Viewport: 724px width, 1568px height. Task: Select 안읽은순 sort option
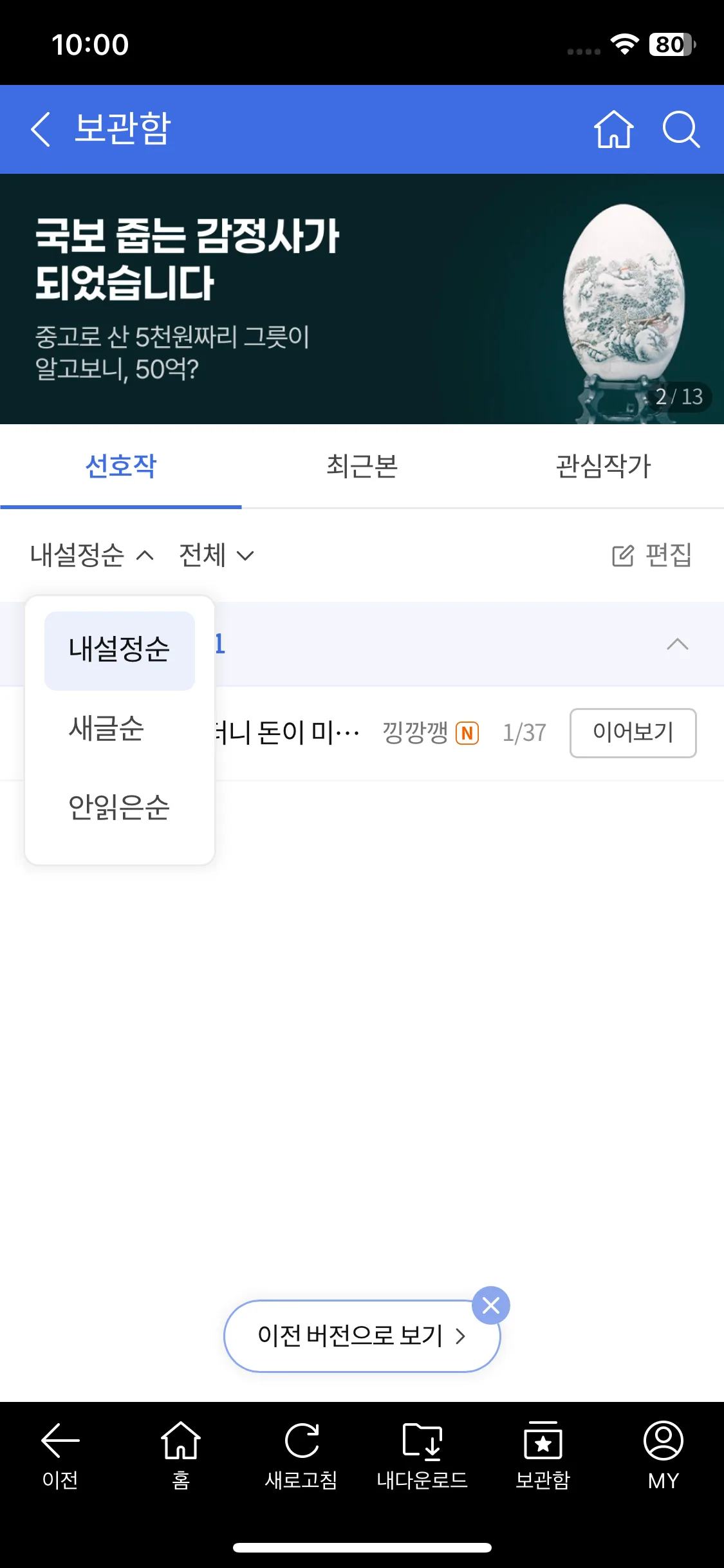coord(119,807)
